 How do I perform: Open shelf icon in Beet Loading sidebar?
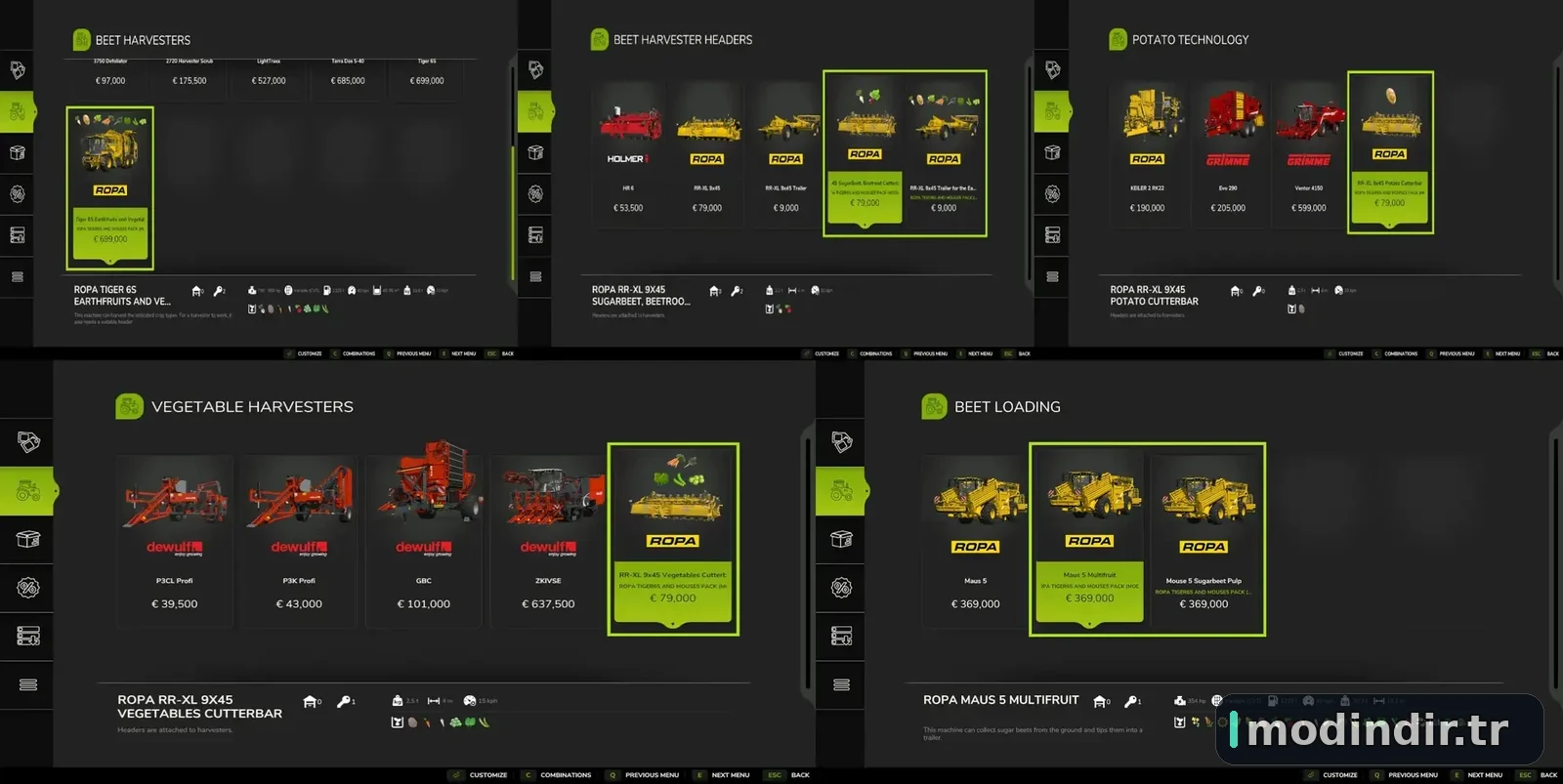point(841,637)
